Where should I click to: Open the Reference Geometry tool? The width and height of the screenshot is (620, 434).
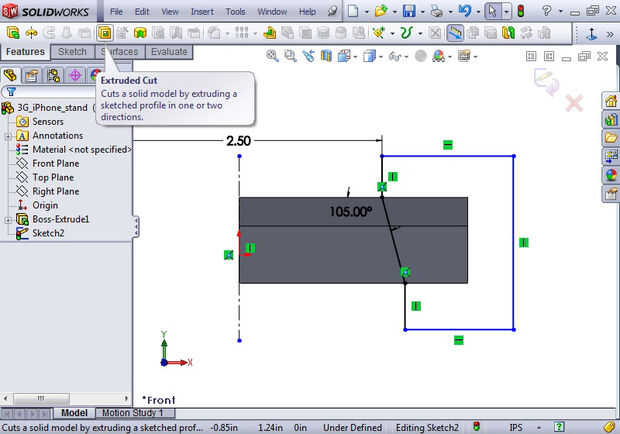point(378,33)
